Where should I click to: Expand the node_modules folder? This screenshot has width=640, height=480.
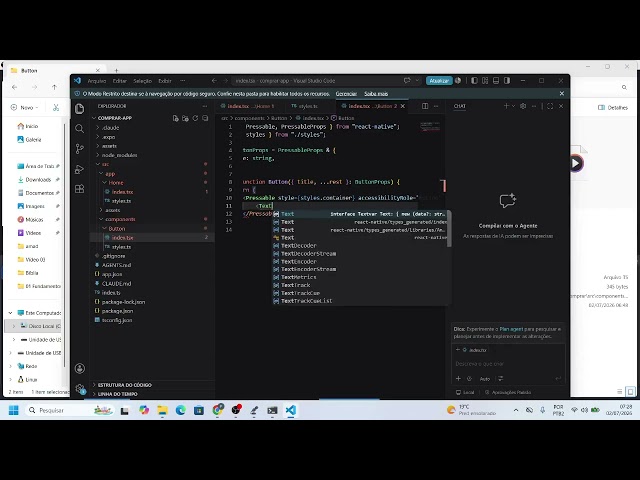tap(119, 155)
